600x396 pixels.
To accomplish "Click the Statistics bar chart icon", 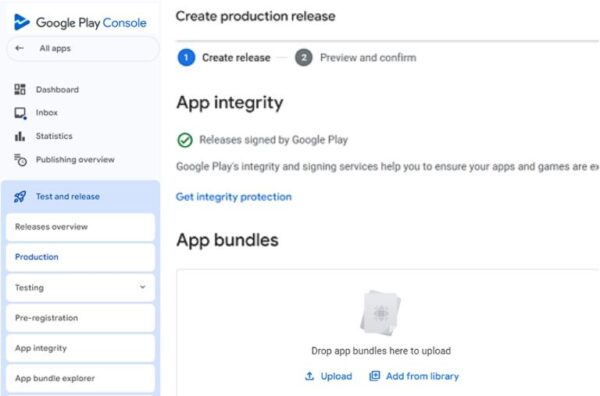I will (20, 136).
